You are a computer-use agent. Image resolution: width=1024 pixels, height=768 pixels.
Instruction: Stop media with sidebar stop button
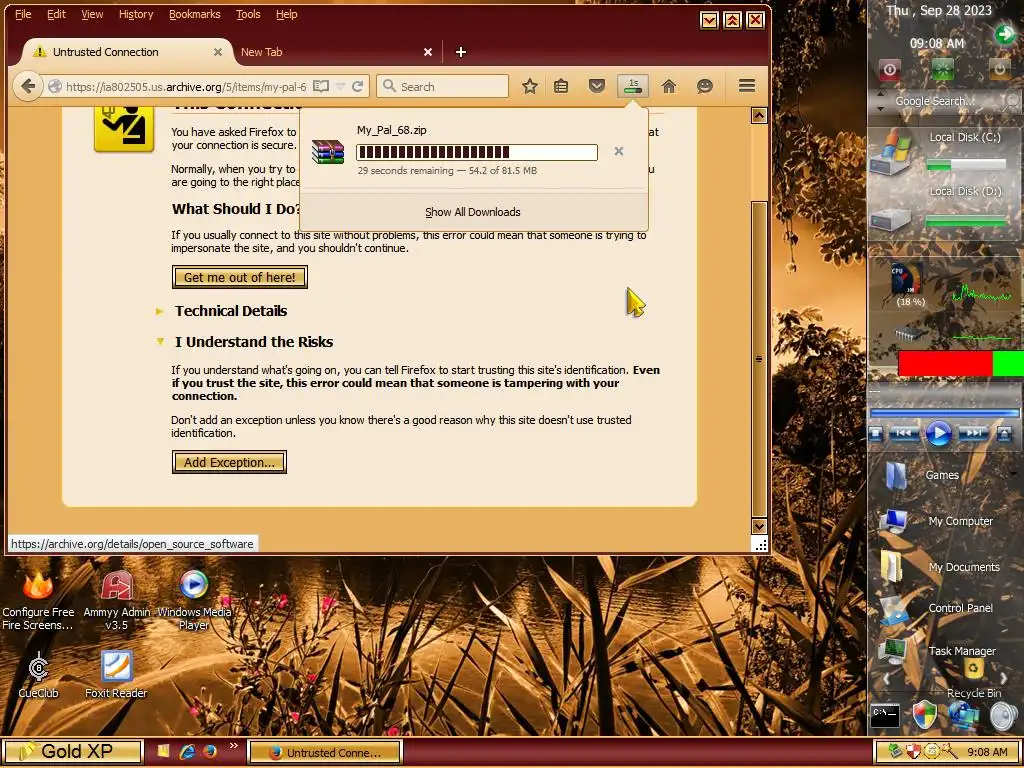(x=876, y=433)
